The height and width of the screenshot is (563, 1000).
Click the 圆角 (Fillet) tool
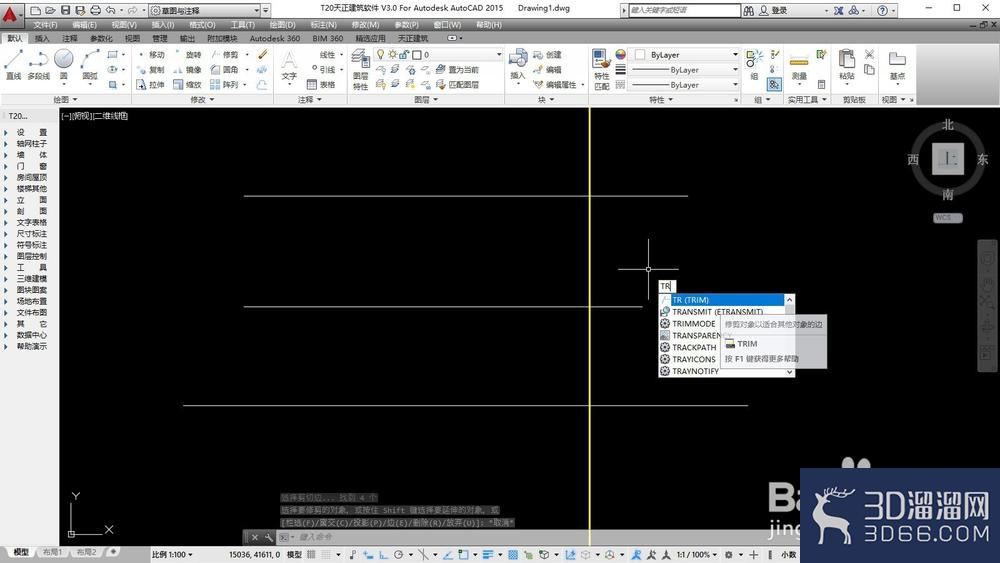click(225, 69)
